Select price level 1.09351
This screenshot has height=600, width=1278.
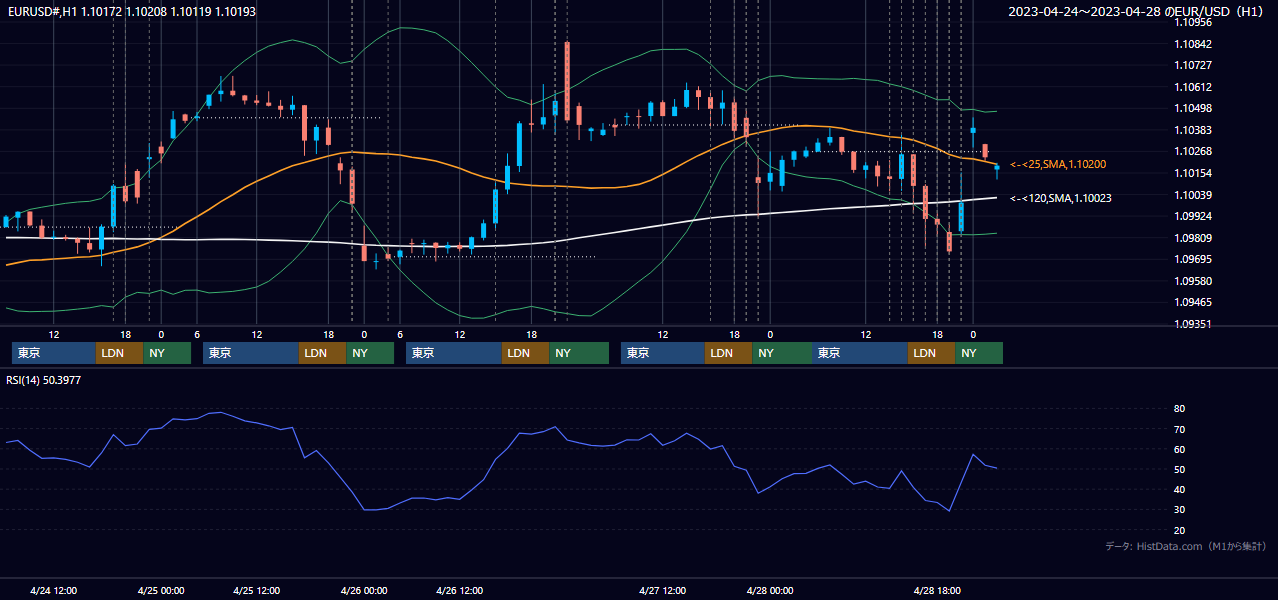pos(1193,324)
